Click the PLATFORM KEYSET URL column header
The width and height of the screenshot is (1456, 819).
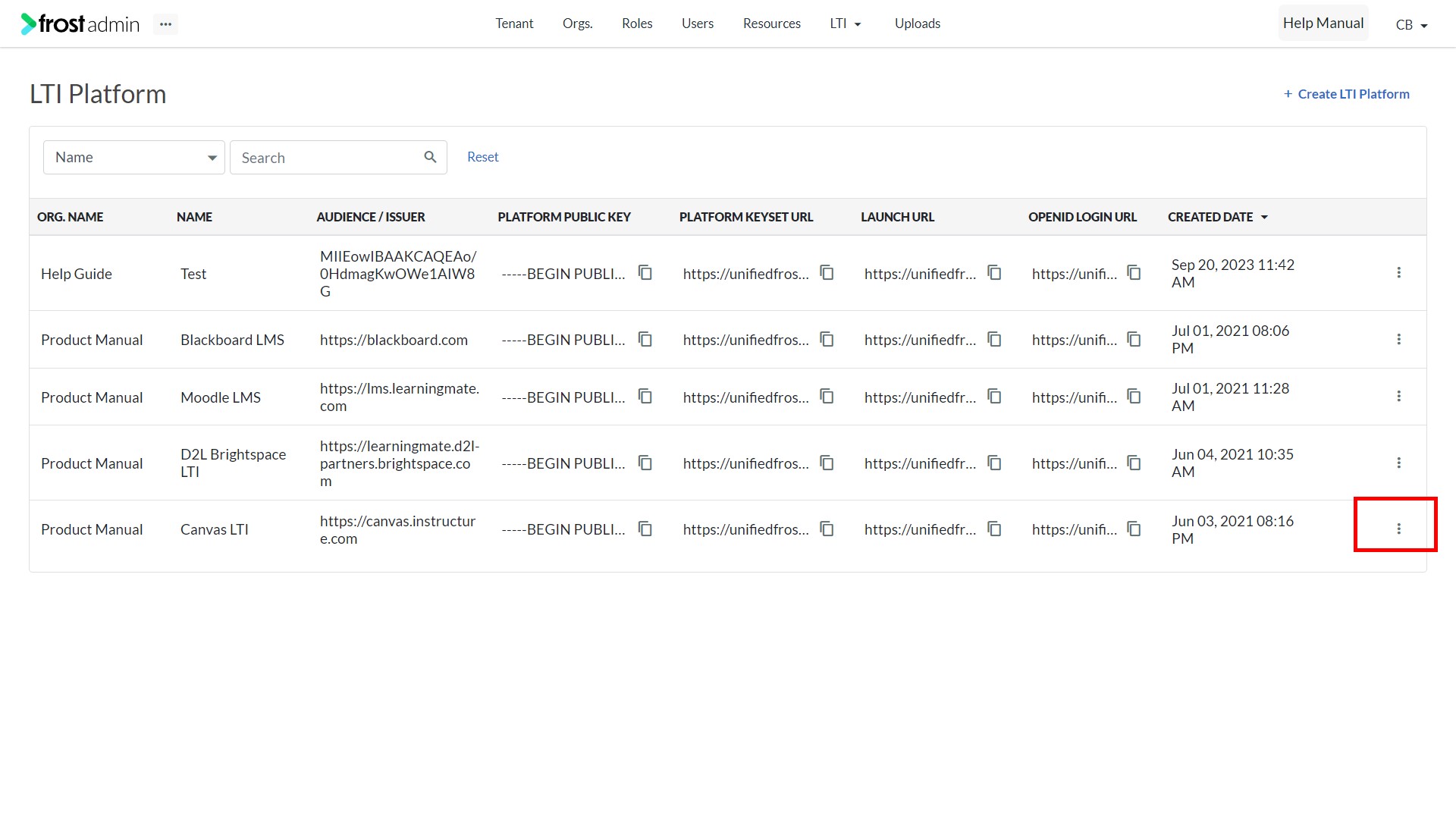(746, 217)
